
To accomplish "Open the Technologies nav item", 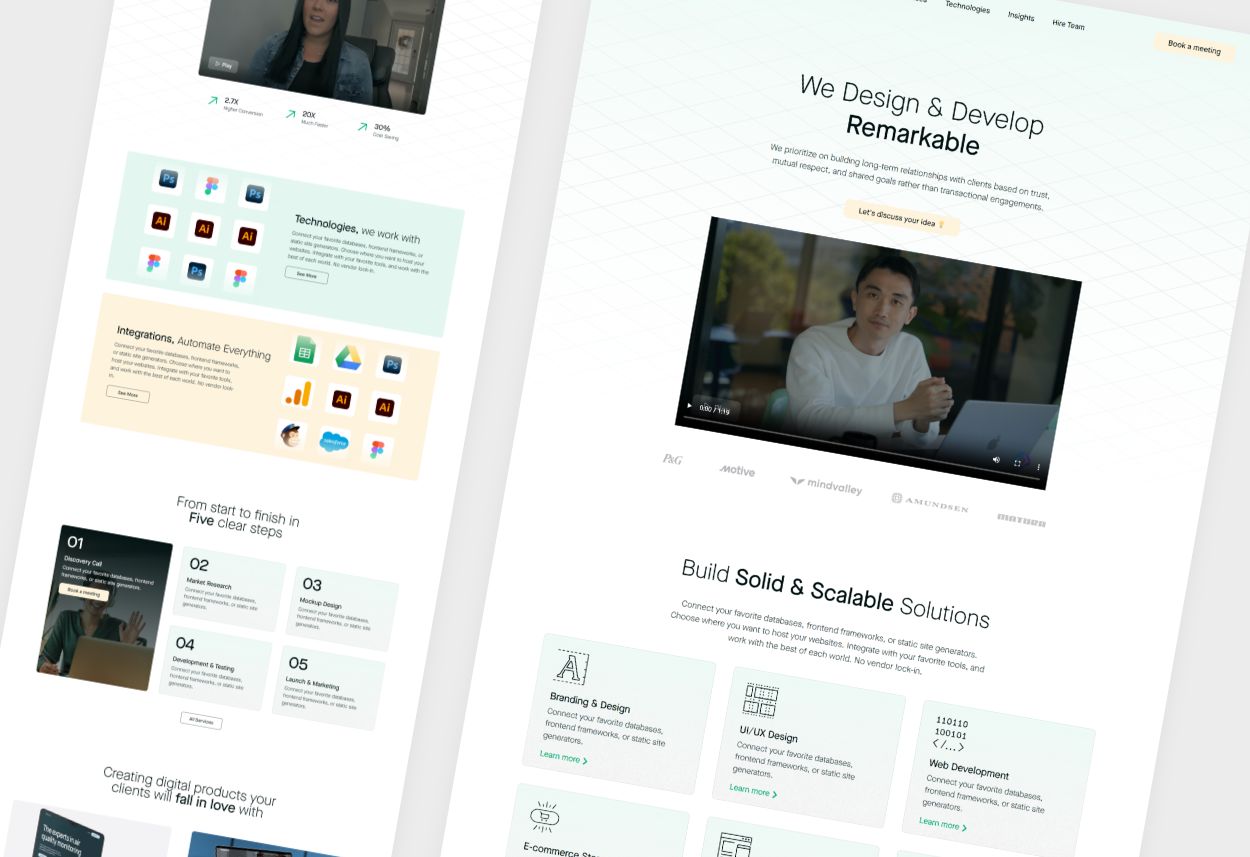I will (967, 8).
